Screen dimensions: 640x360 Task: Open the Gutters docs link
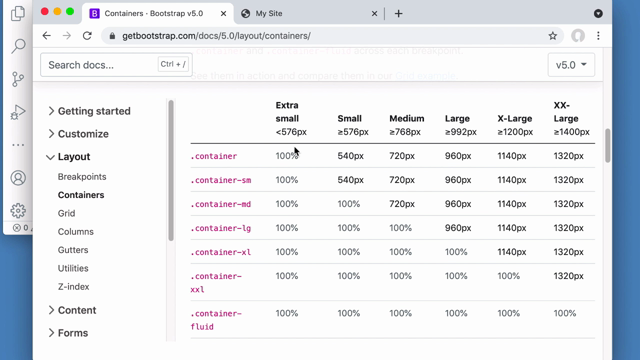(73, 250)
